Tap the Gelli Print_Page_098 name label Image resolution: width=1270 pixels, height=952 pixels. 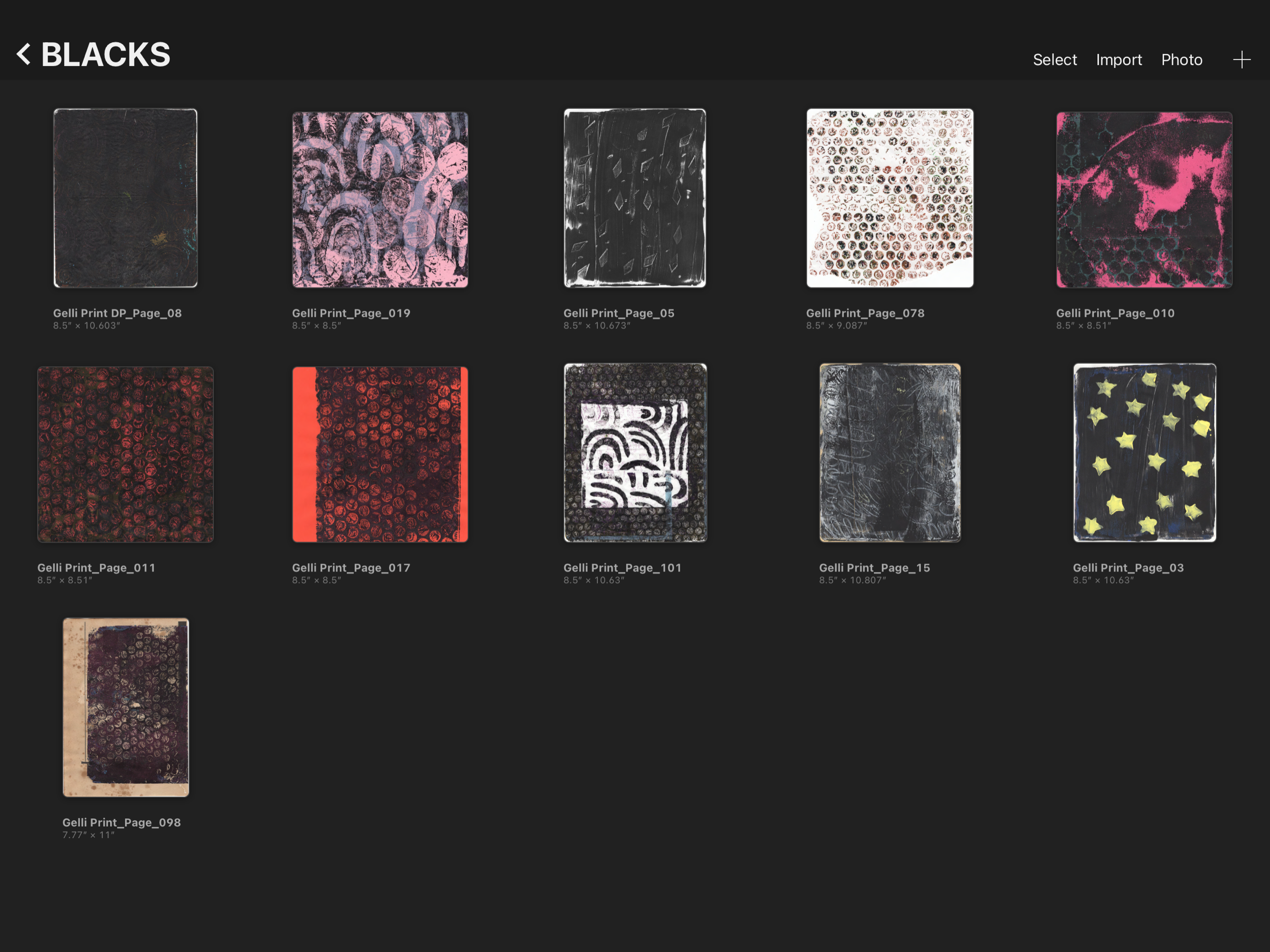point(121,822)
